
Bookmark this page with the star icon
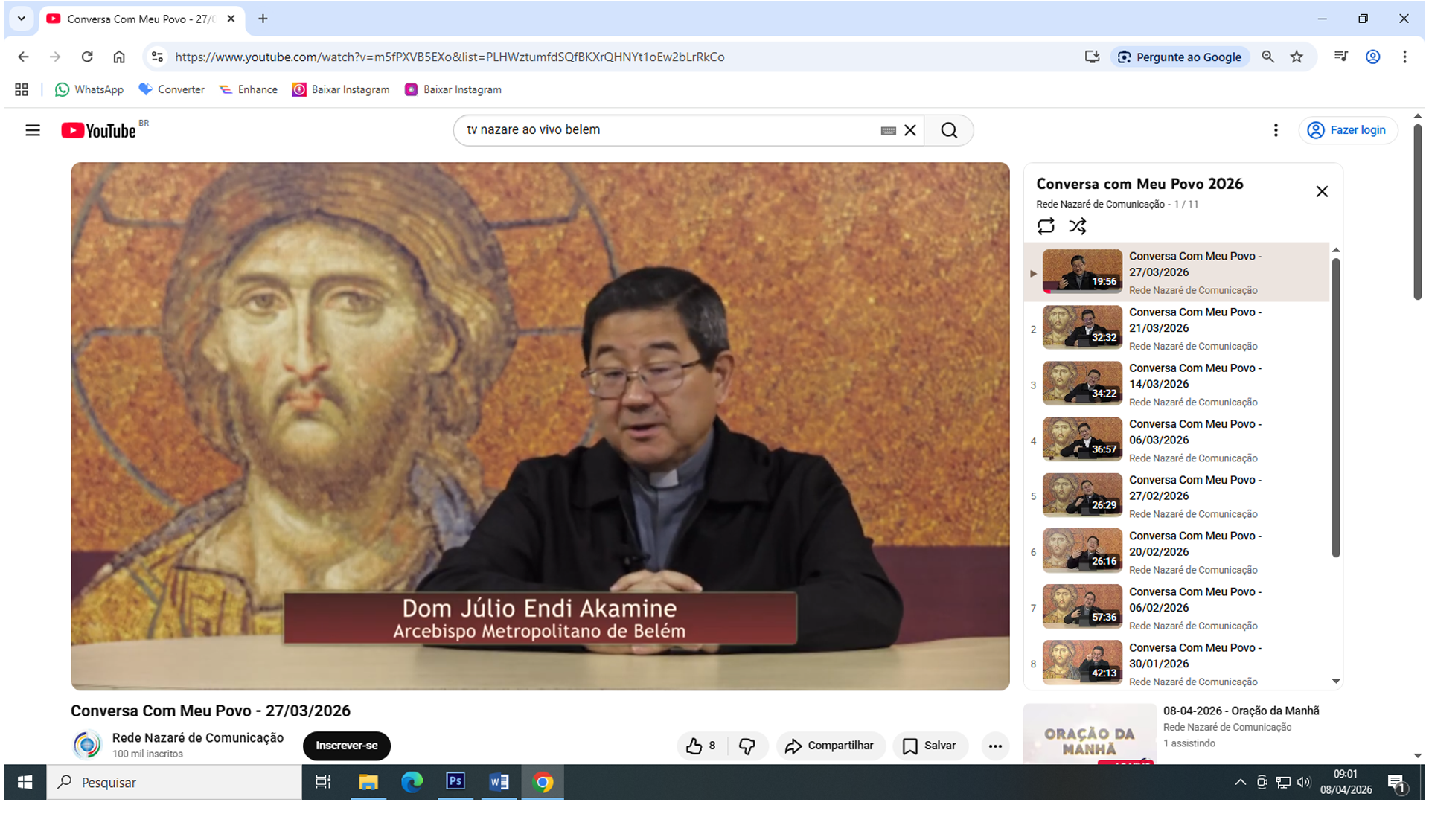(x=1297, y=57)
